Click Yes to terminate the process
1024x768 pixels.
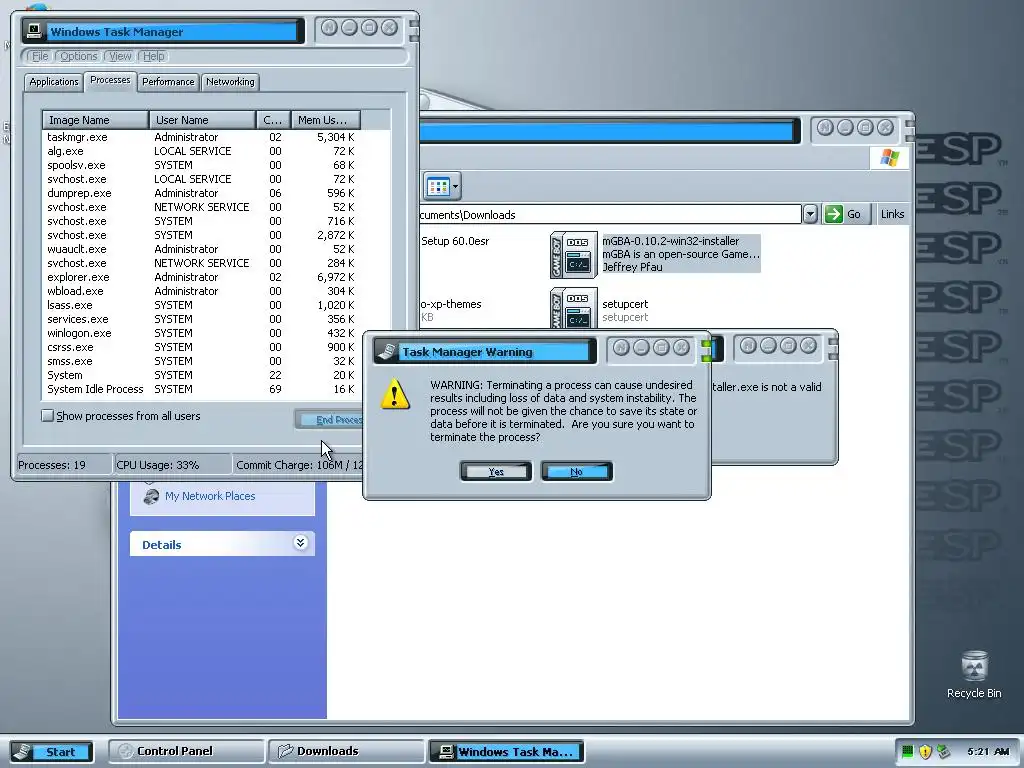pyautogui.click(x=496, y=472)
